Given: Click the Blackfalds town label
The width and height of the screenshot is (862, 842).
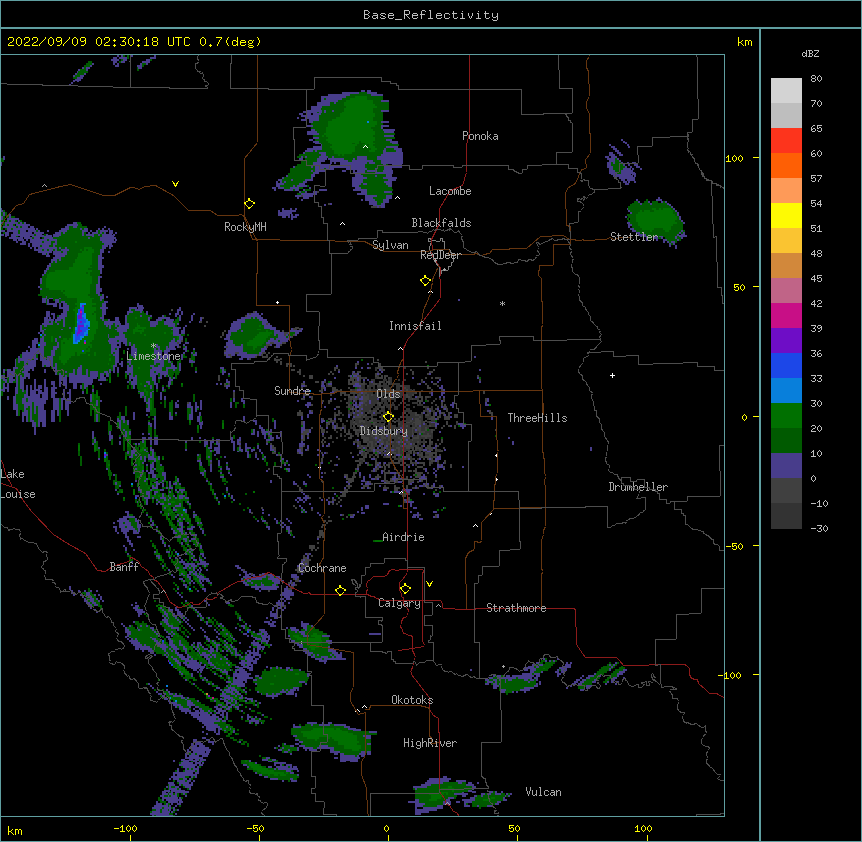Looking at the screenshot, I should [441, 223].
